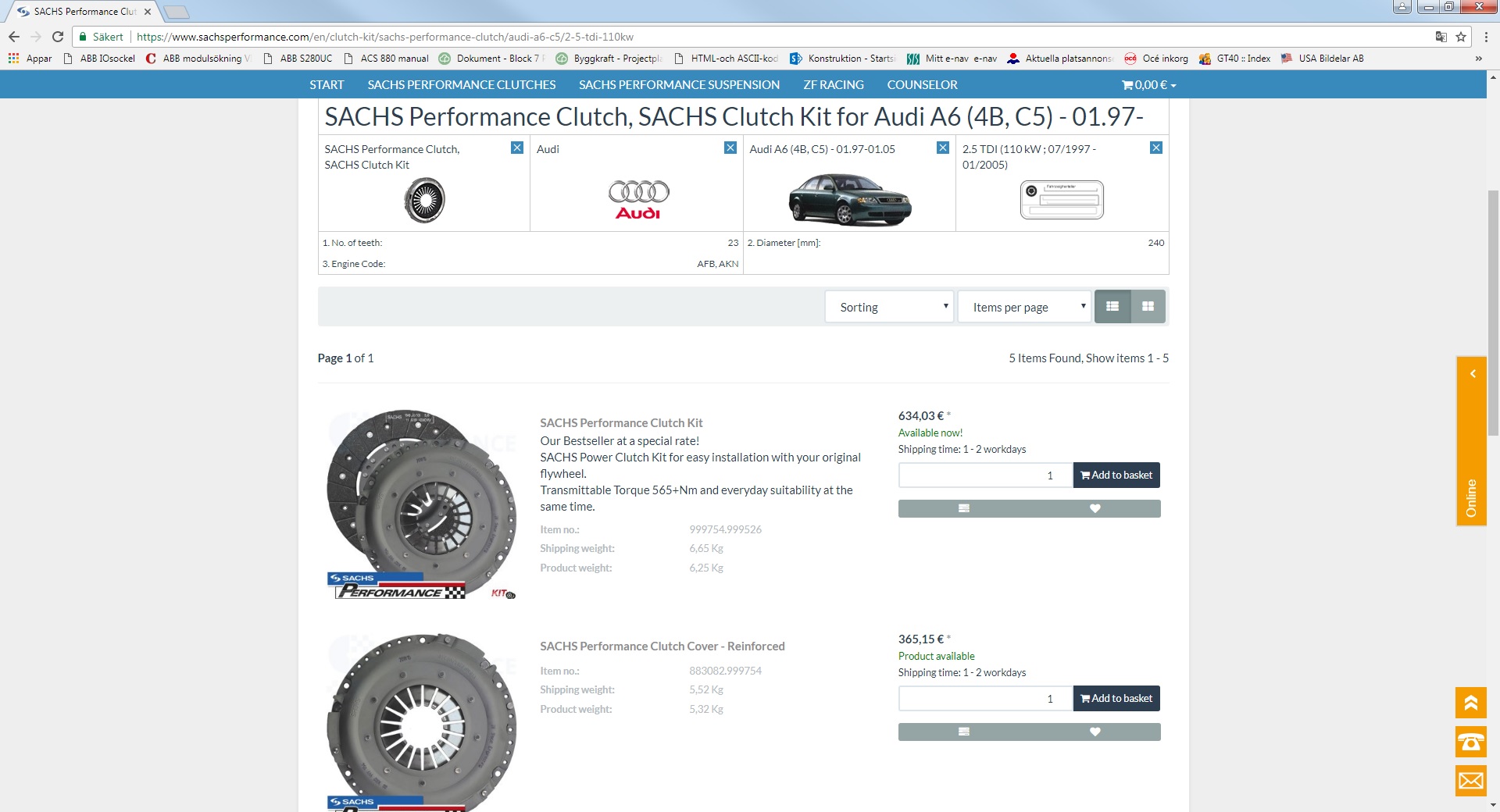The width and height of the screenshot is (1500, 812).
Task: Open the ABB IOsockel bookmark
Action: coord(99,59)
